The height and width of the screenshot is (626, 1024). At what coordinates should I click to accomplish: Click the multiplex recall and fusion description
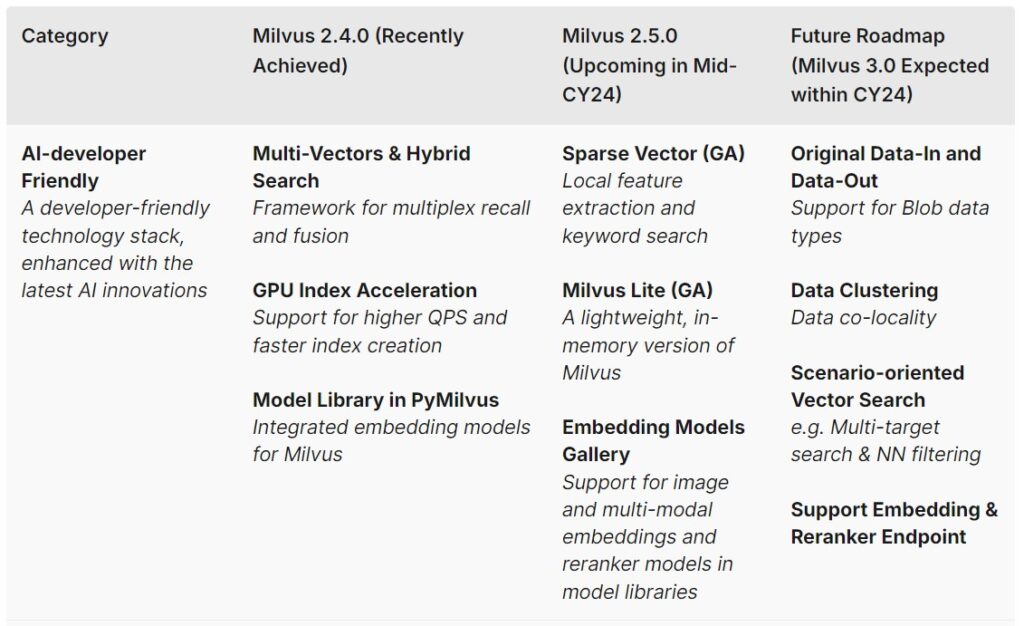391,222
